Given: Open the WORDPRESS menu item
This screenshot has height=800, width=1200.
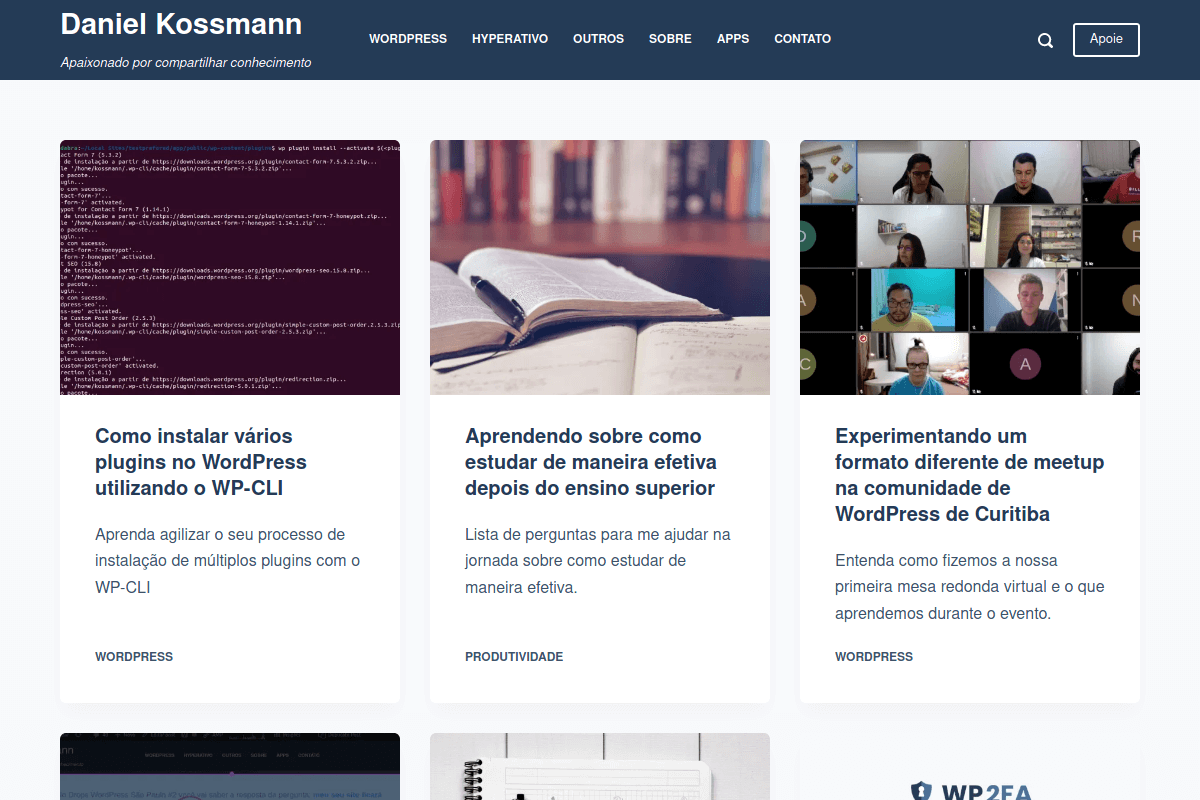Looking at the screenshot, I should pyautogui.click(x=408, y=39).
